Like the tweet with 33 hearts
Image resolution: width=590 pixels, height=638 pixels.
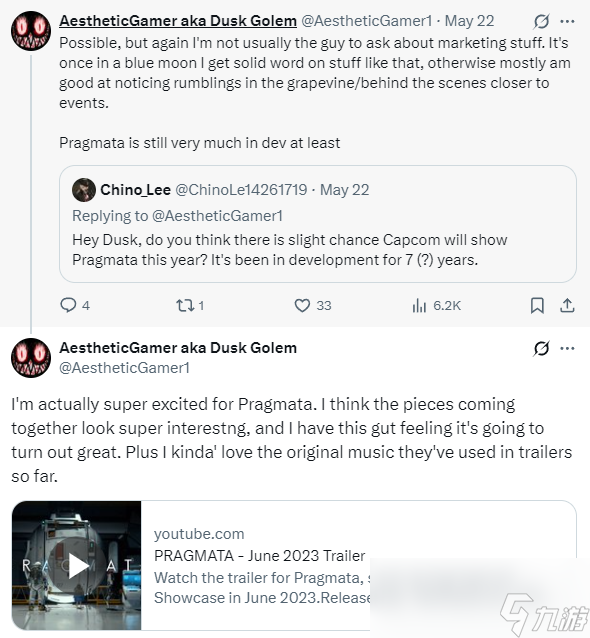[x=302, y=305]
